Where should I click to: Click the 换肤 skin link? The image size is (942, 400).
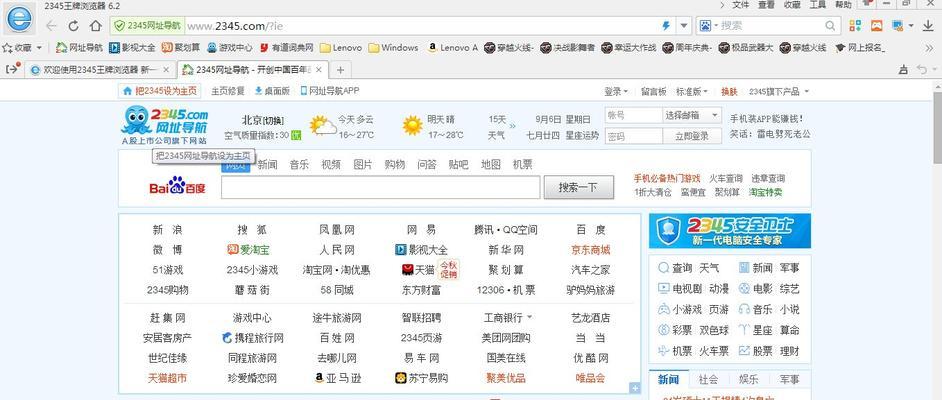(x=729, y=92)
